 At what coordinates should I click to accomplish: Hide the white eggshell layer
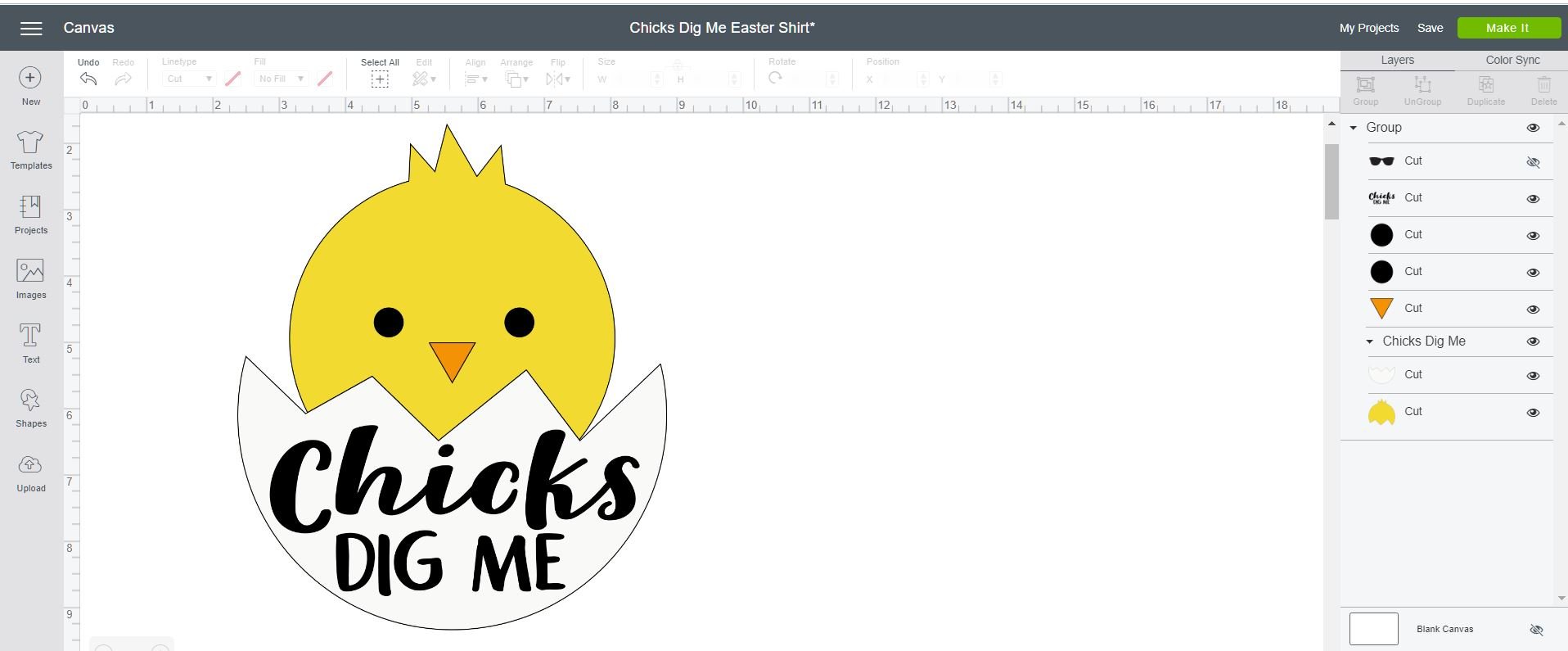pos(1533,376)
